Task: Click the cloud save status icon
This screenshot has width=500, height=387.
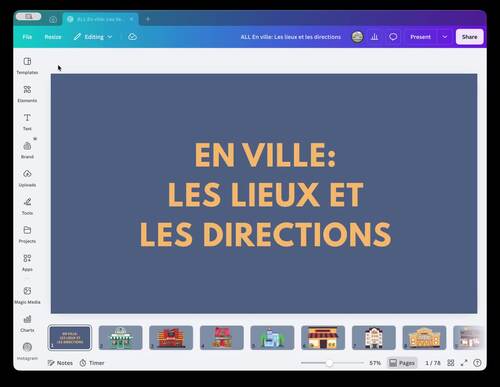Action: pyautogui.click(x=132, y=37)
